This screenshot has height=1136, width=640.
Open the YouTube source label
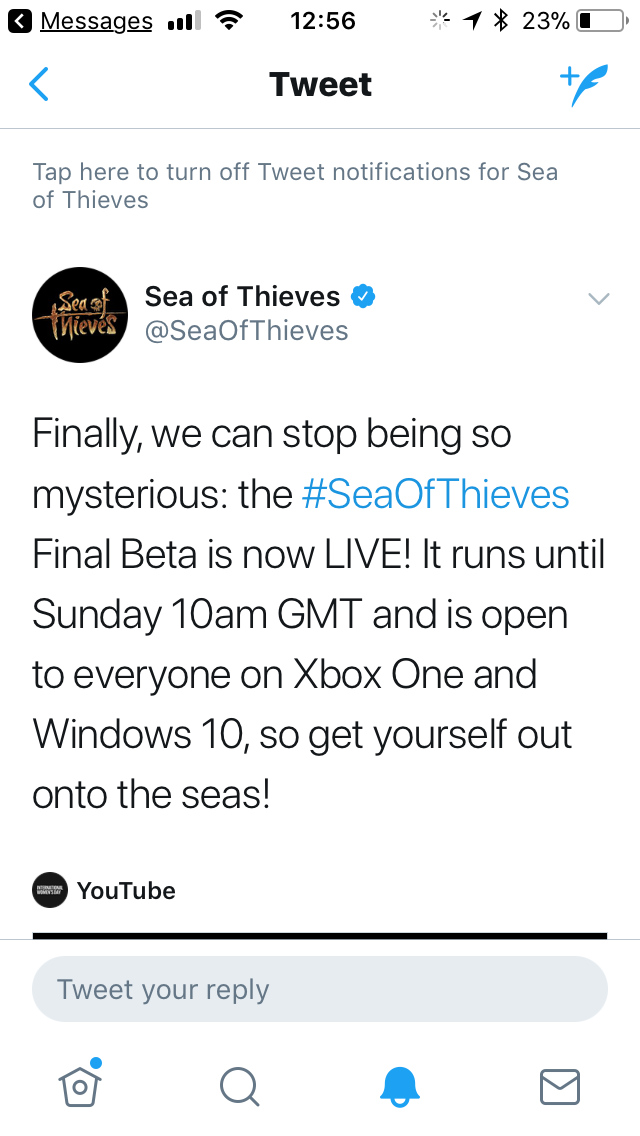(126, 891)
